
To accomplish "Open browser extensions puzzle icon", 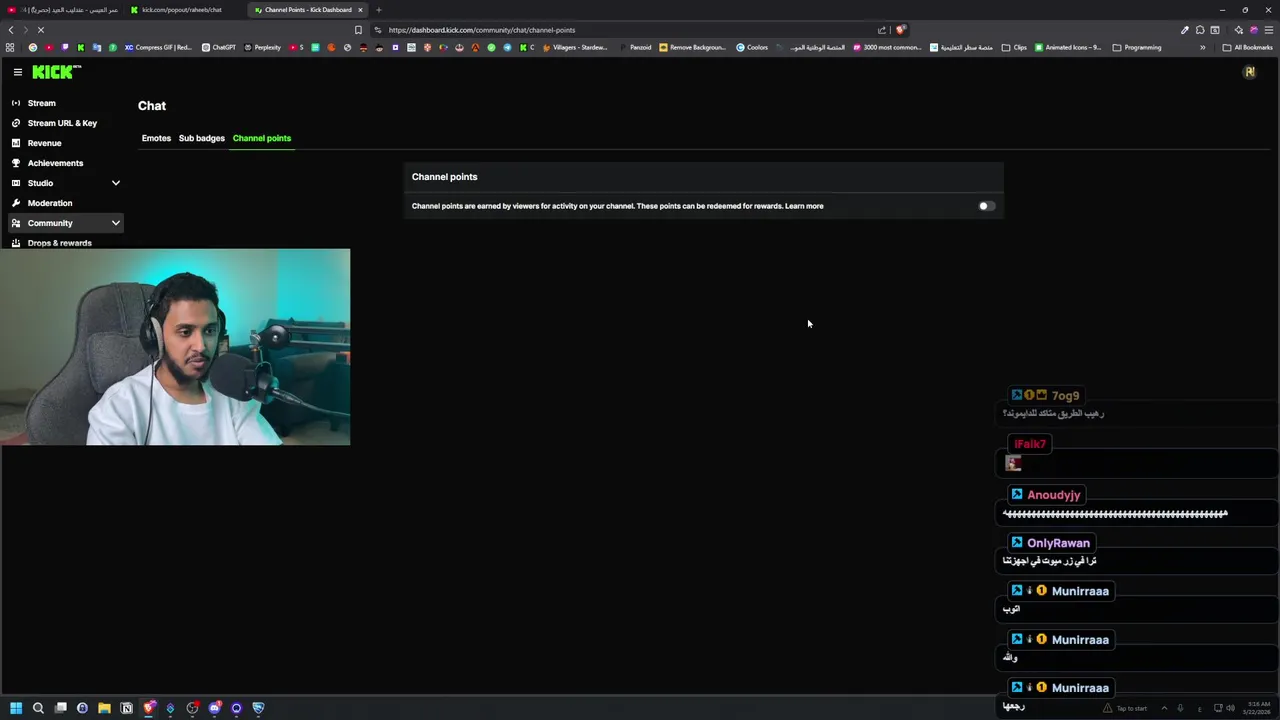I will (1200, 30).
